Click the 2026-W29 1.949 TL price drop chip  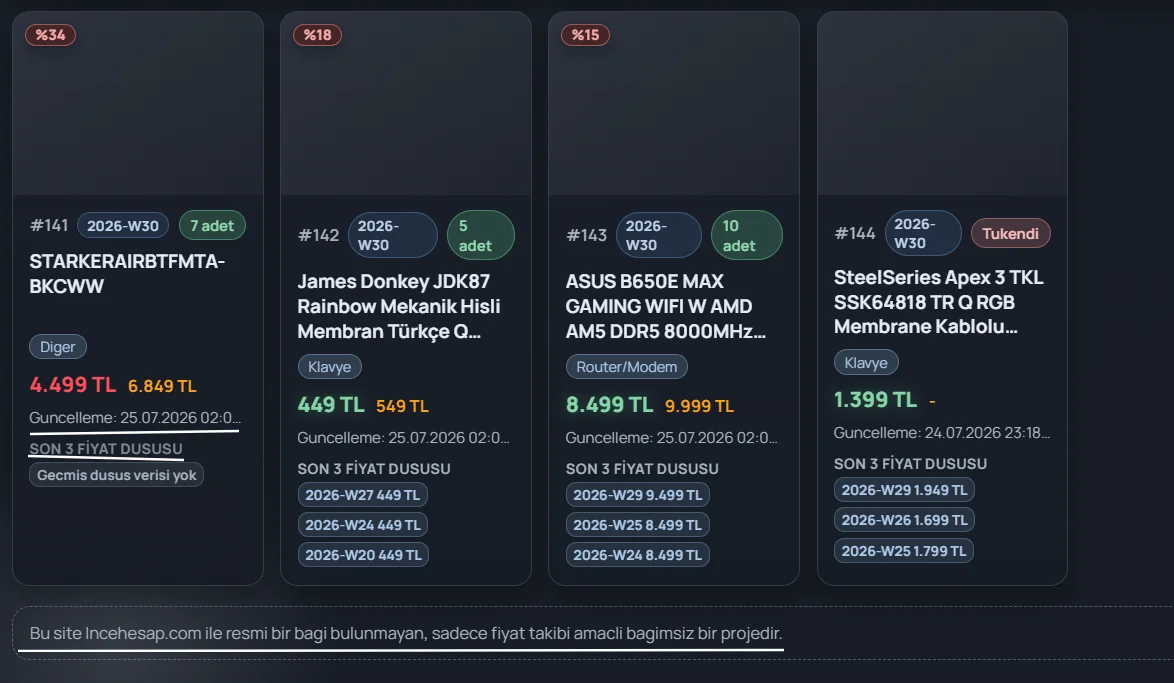[904, 490]
